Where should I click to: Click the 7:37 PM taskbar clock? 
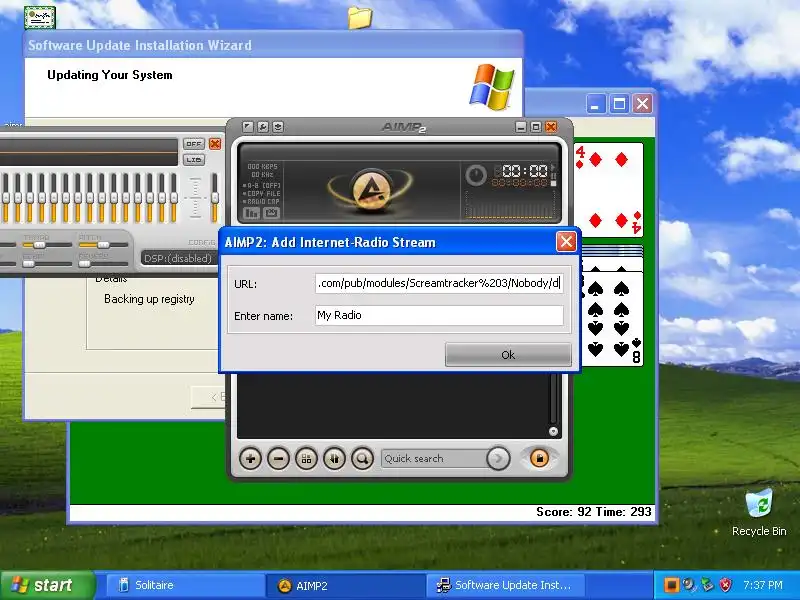tap(763, 585)
